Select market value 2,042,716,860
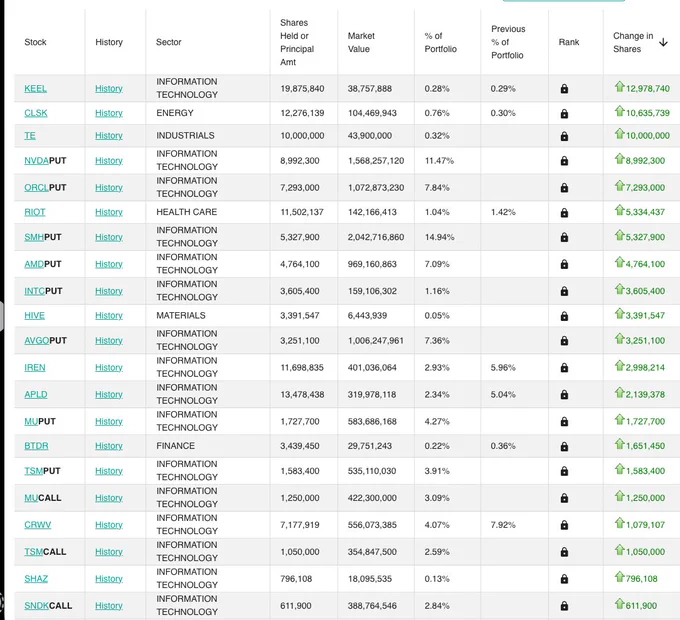Viewport: 680px width, 620px height. 376,237
